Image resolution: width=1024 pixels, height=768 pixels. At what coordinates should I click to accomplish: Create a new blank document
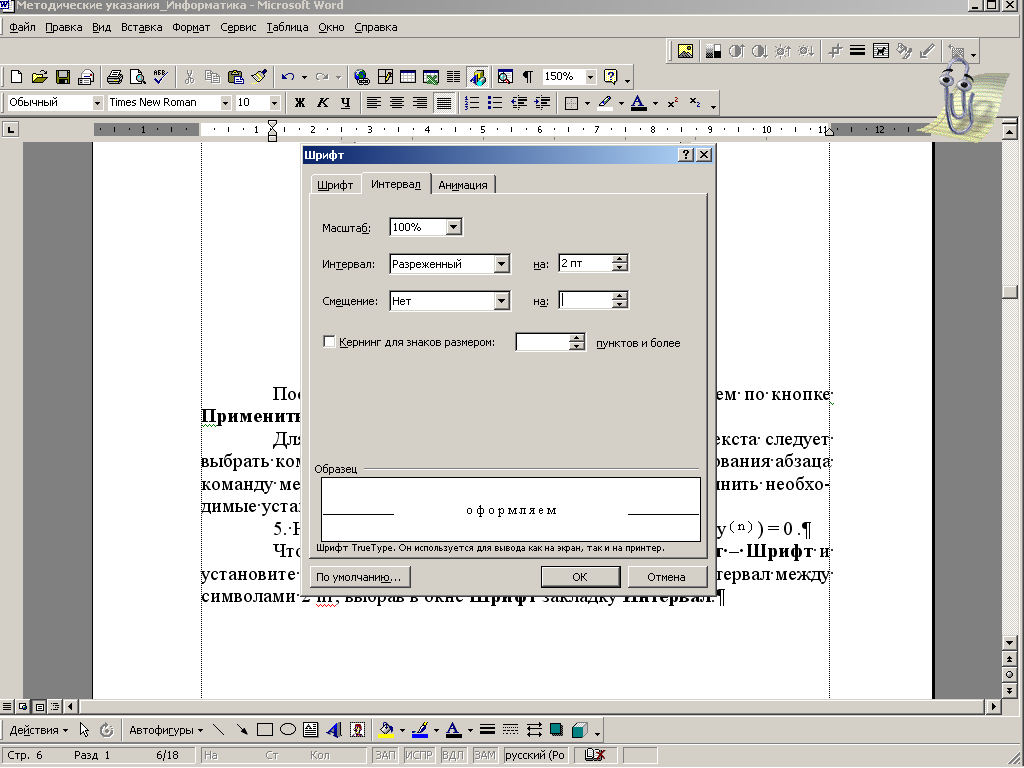pyautogui.click(x=17, y=77)
